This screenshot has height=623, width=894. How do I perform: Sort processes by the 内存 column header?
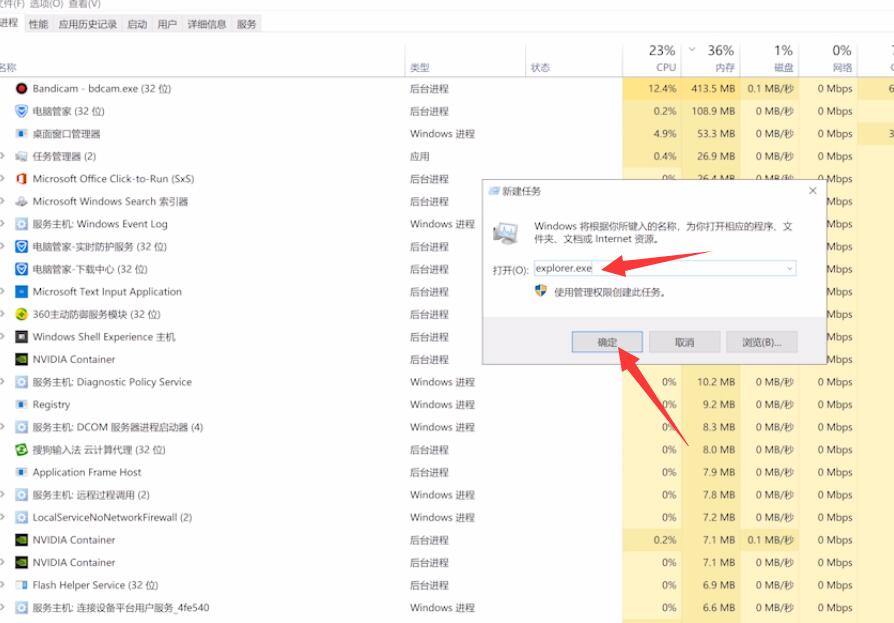712,58
